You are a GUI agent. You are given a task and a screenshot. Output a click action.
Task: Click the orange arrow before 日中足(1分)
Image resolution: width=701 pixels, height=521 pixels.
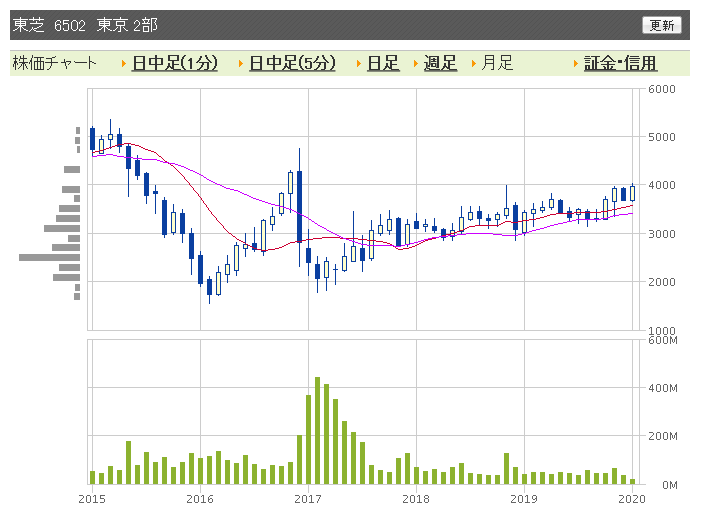click(x=124, y=64)
